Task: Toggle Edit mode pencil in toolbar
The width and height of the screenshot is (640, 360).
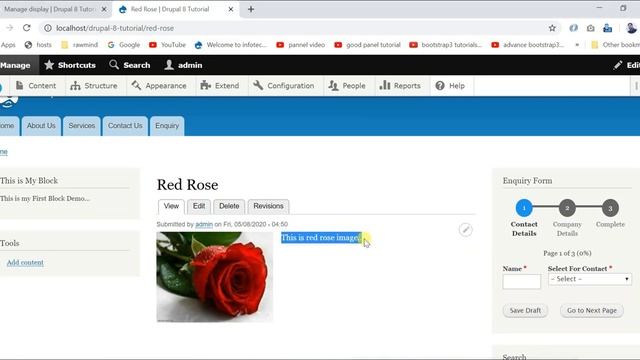Action: pyautogui.click(x=627, y=65)
